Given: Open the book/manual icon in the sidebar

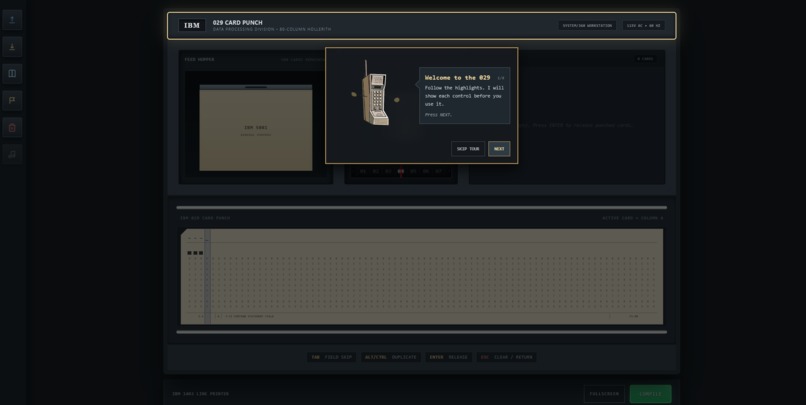Looking at the screenshot, I should [12, 73].
